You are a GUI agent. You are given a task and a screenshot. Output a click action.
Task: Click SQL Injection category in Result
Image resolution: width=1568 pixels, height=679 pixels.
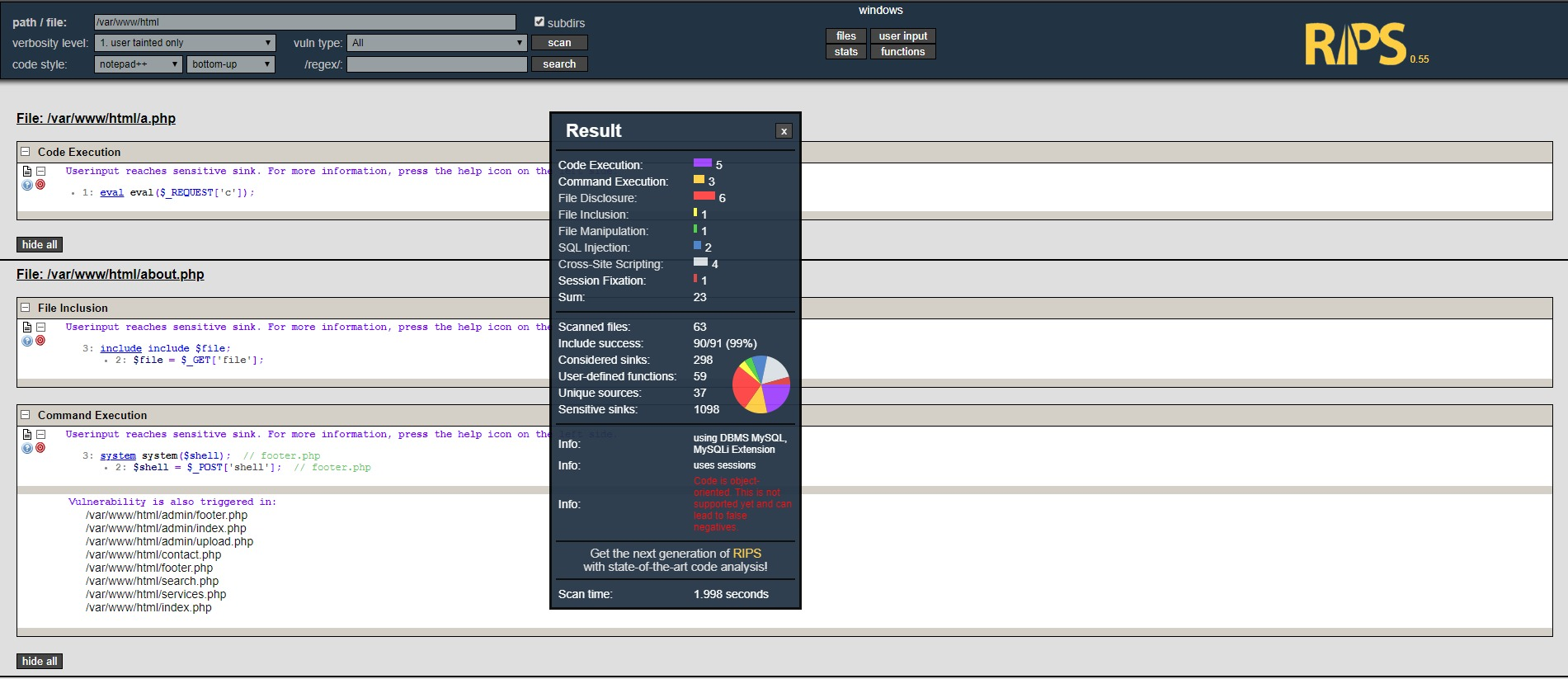click(x=594, y=248)
